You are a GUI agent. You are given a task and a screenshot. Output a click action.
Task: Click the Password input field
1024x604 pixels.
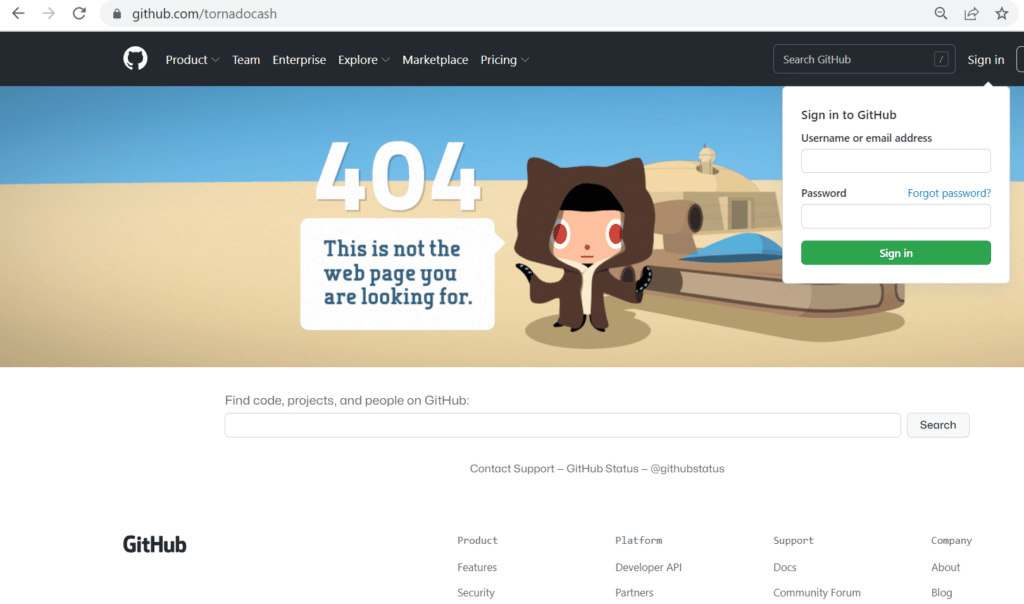(x=895, y=216)
